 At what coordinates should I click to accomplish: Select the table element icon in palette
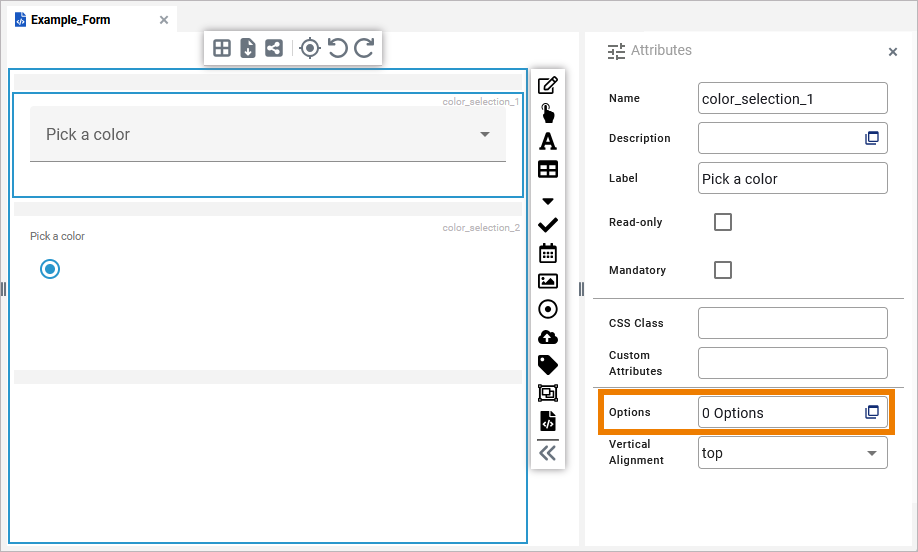pos(548,169)
